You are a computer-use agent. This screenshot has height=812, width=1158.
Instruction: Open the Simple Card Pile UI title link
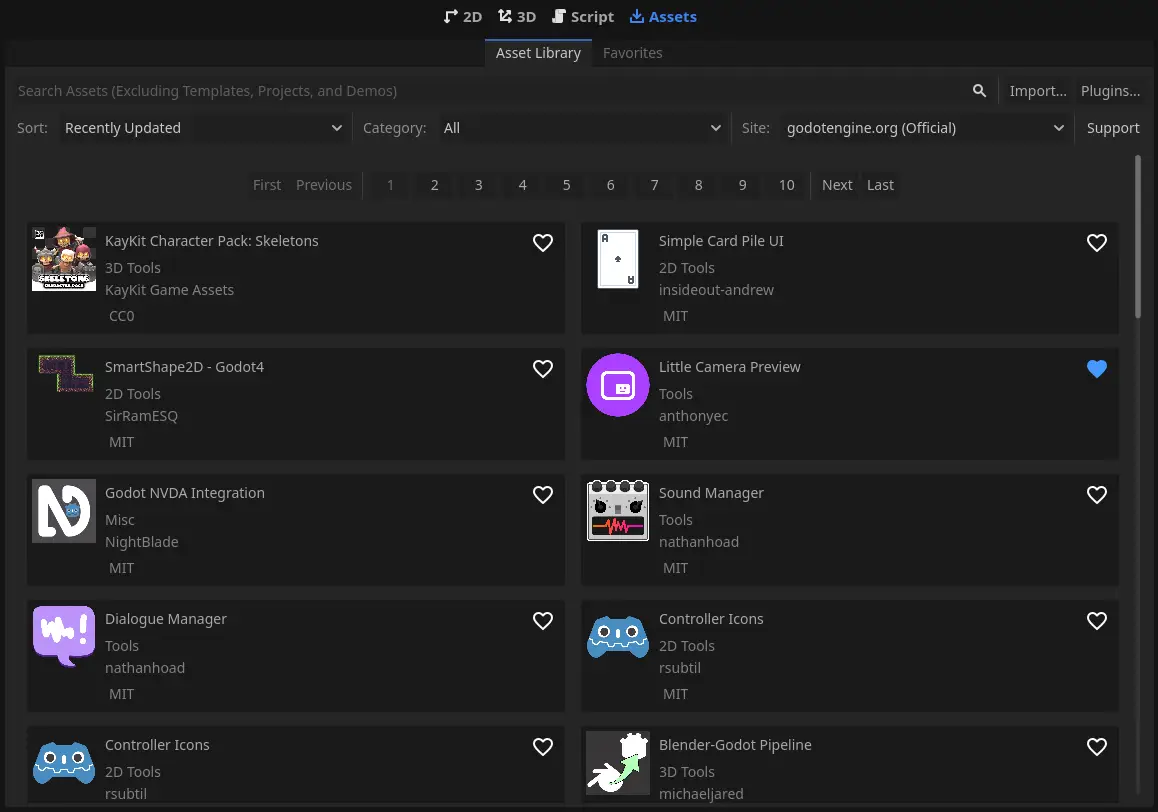pos(721,241)
